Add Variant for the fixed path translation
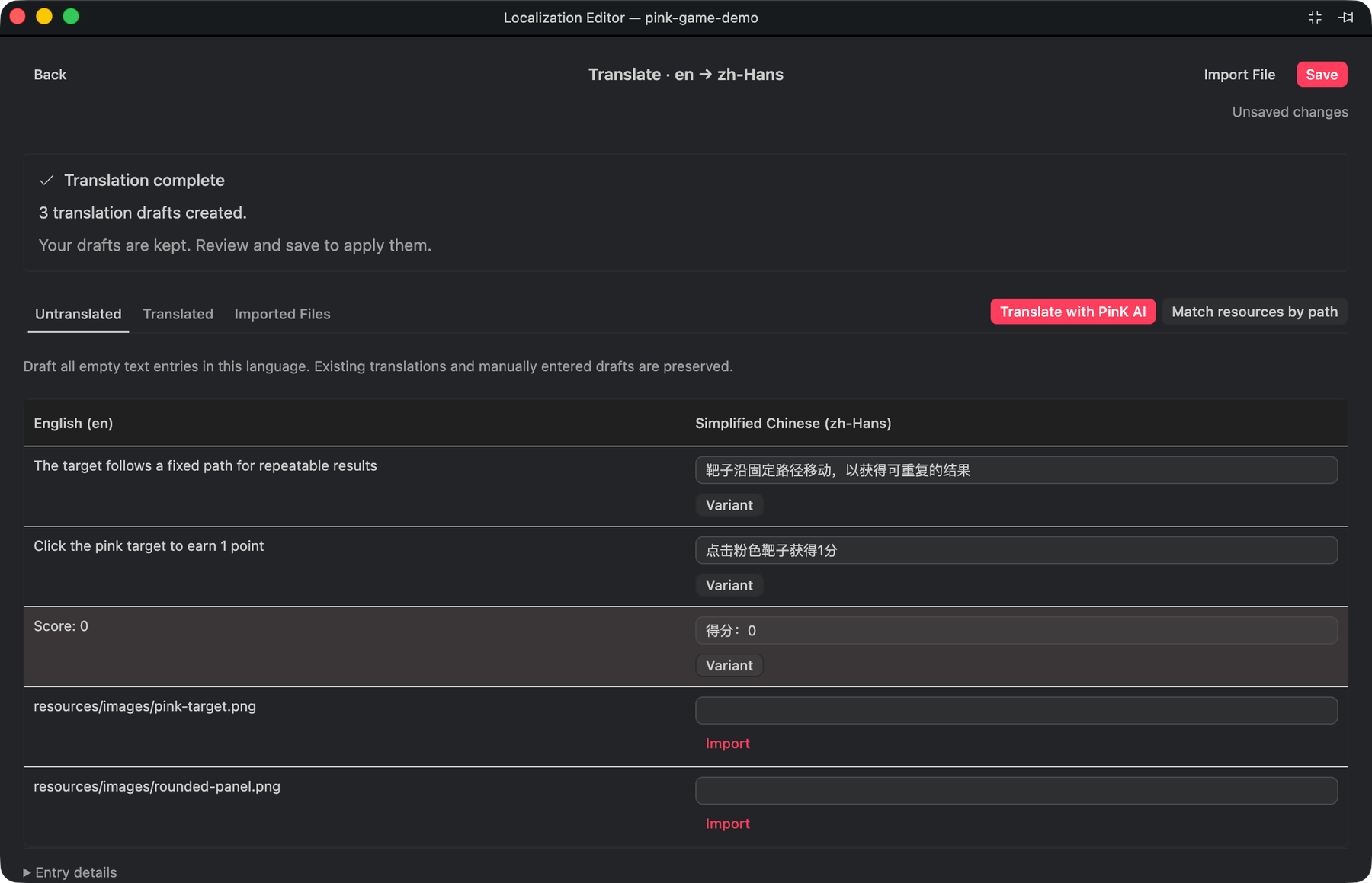 pos(729,505)
